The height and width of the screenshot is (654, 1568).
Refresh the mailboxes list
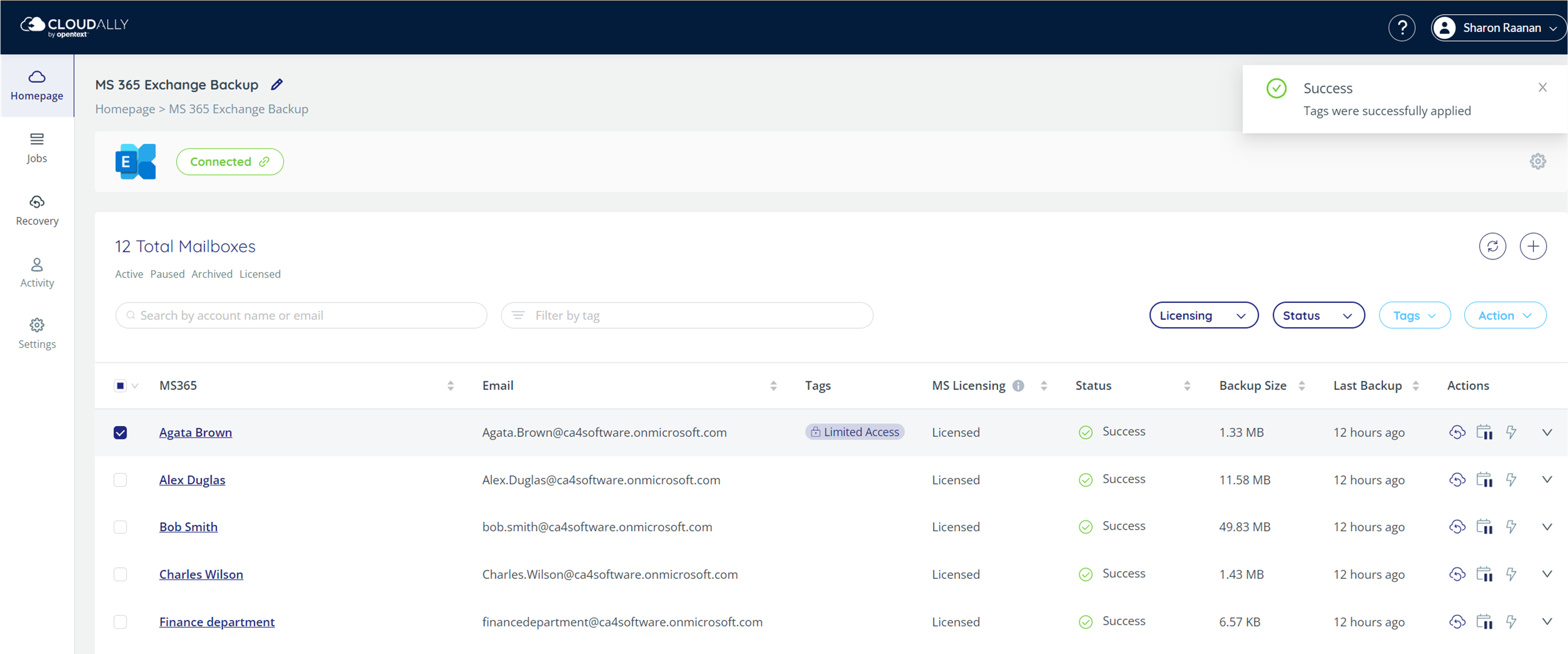(1492, 246)
